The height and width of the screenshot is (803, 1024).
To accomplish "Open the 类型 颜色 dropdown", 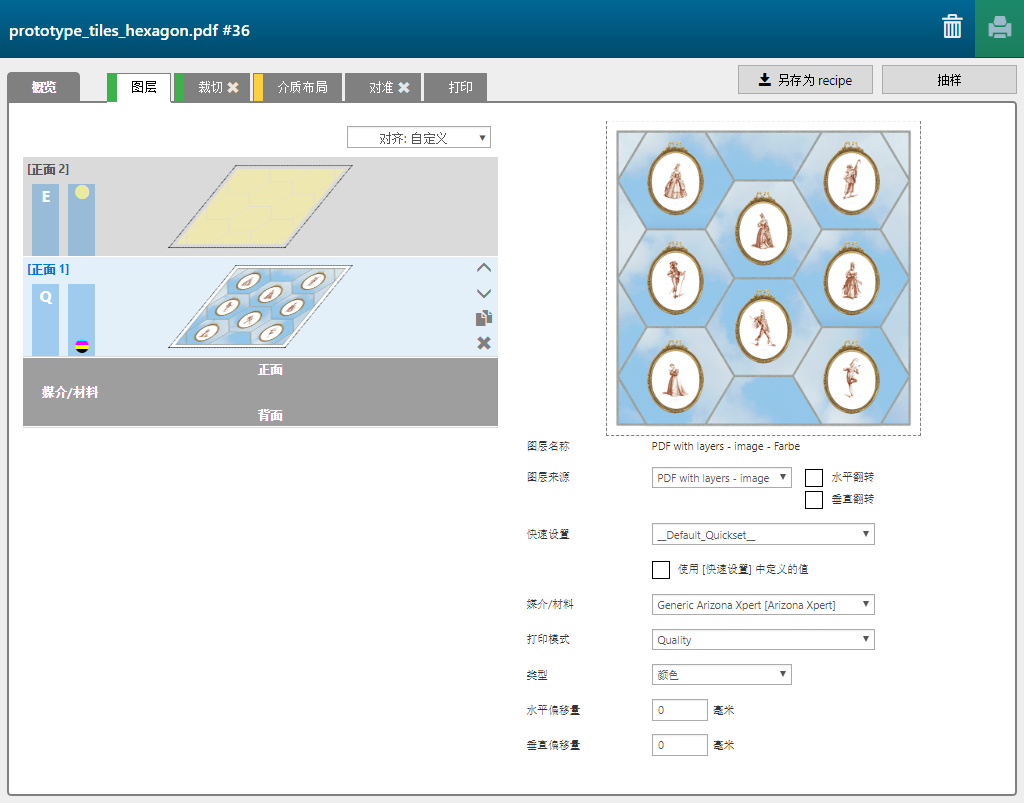I will [x=722, y=674].
